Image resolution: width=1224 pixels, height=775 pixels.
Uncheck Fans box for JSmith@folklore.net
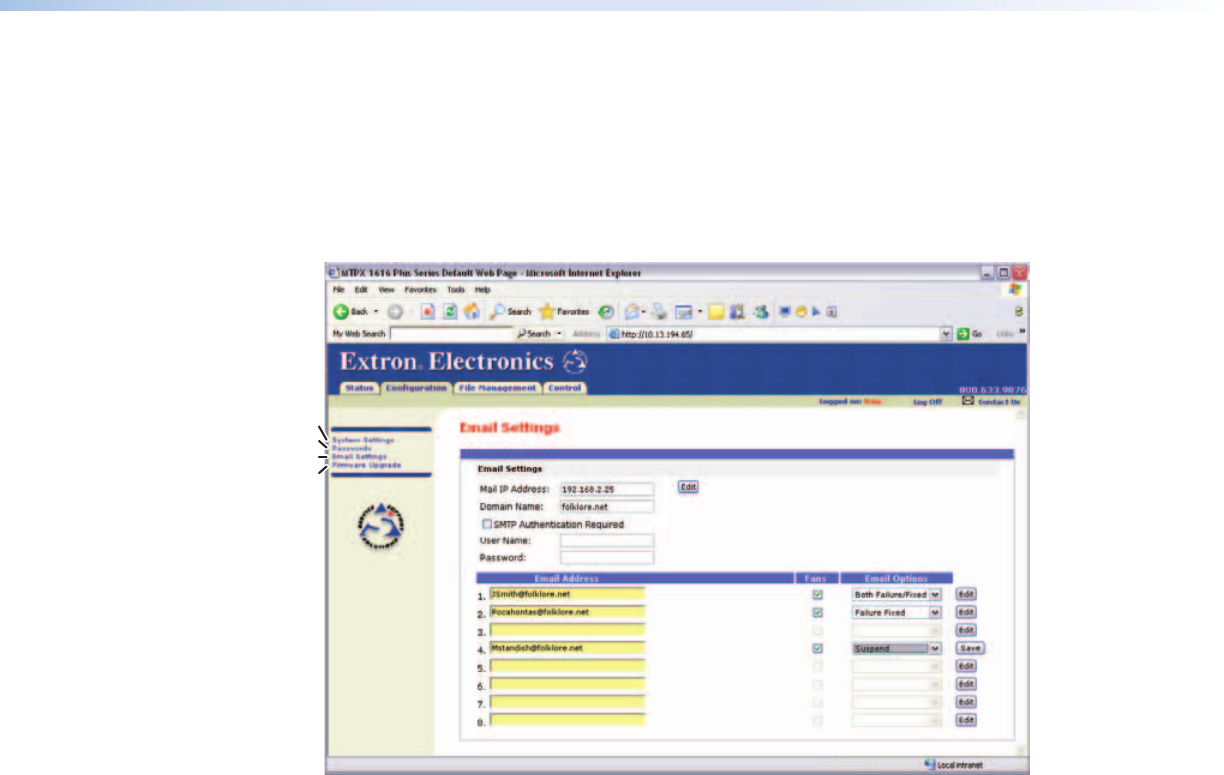818,594
